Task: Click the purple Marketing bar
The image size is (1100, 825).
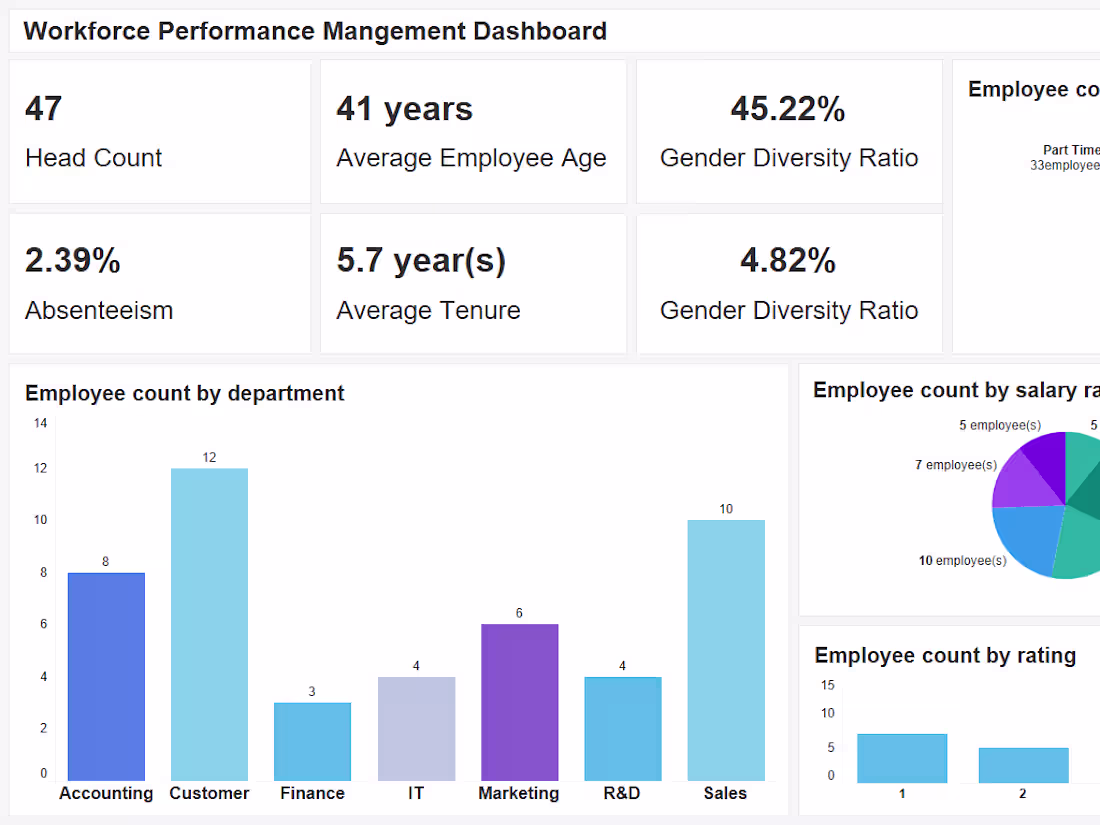Action: (520, 702)
